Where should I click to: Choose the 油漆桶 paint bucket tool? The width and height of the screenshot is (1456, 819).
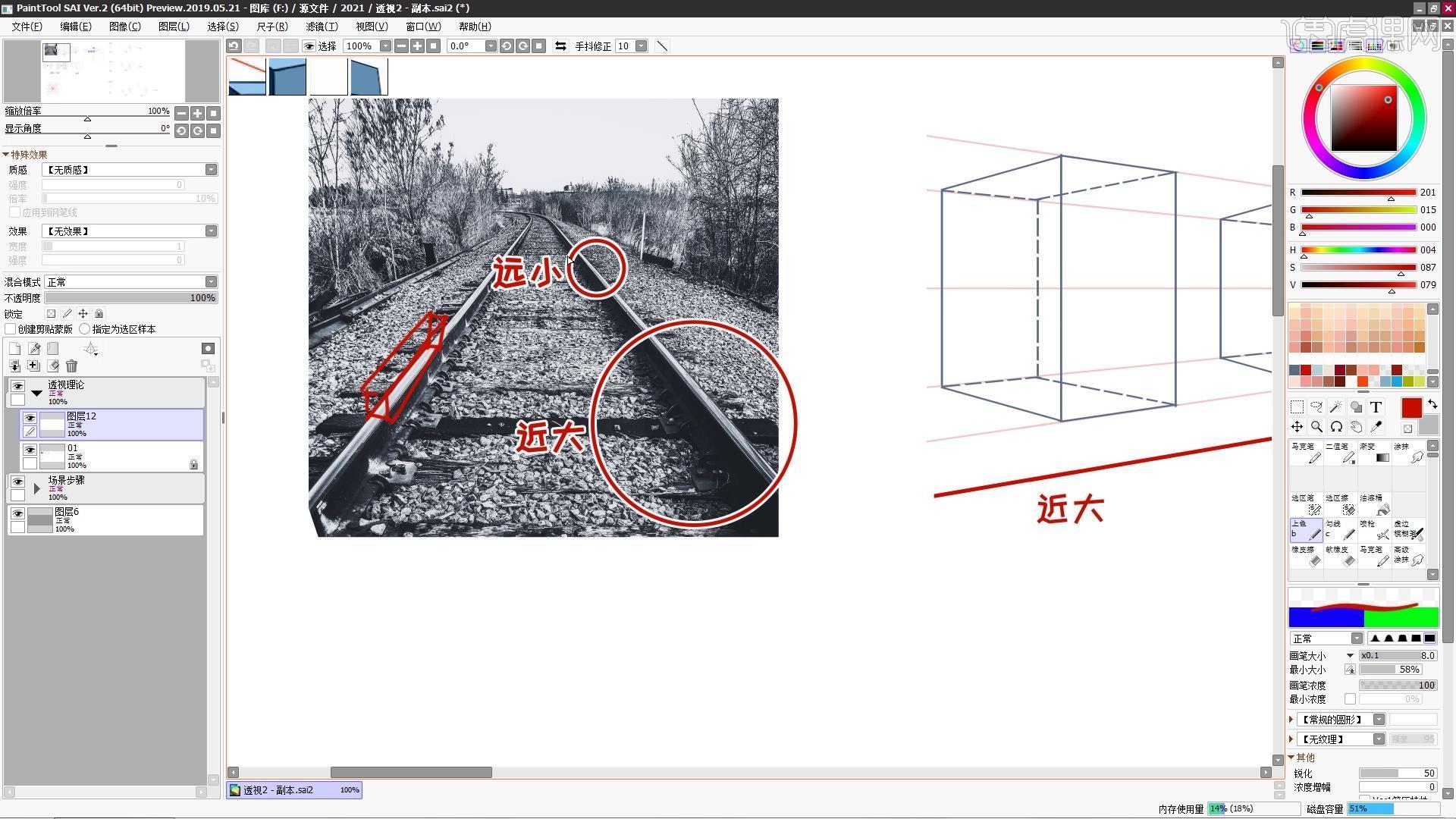(x=1374, y=504)
